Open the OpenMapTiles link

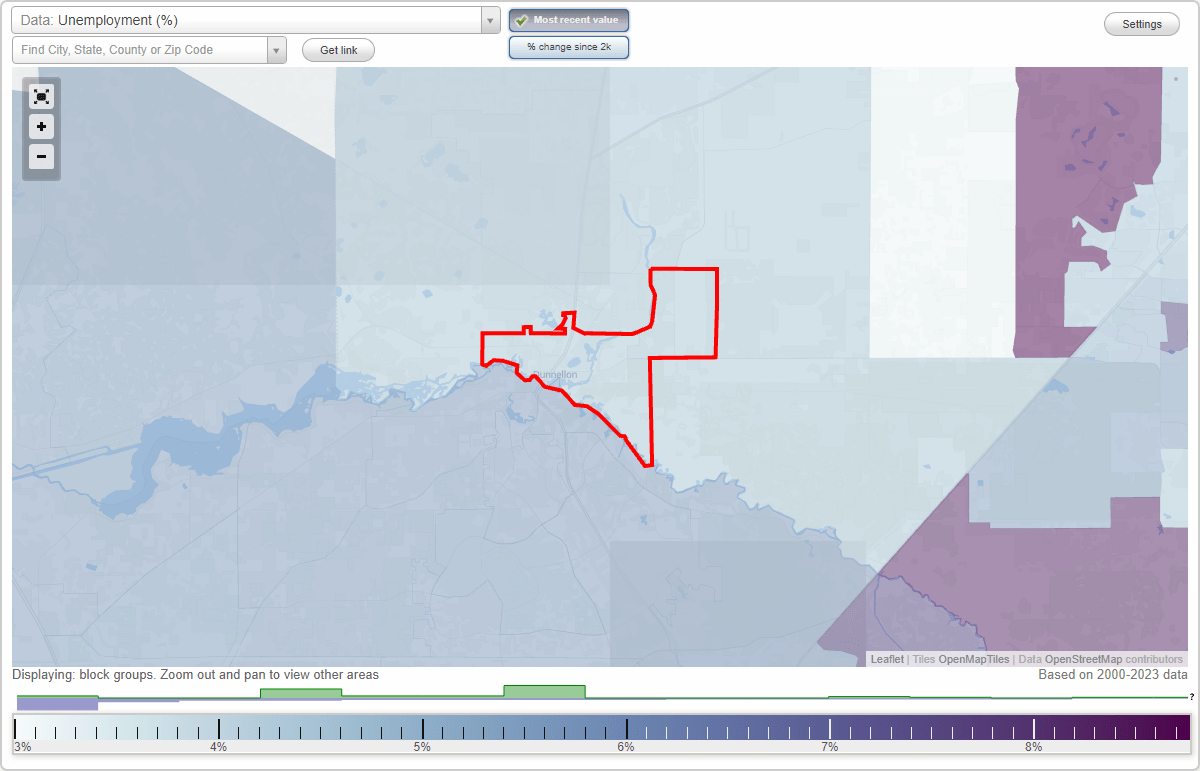974,660
